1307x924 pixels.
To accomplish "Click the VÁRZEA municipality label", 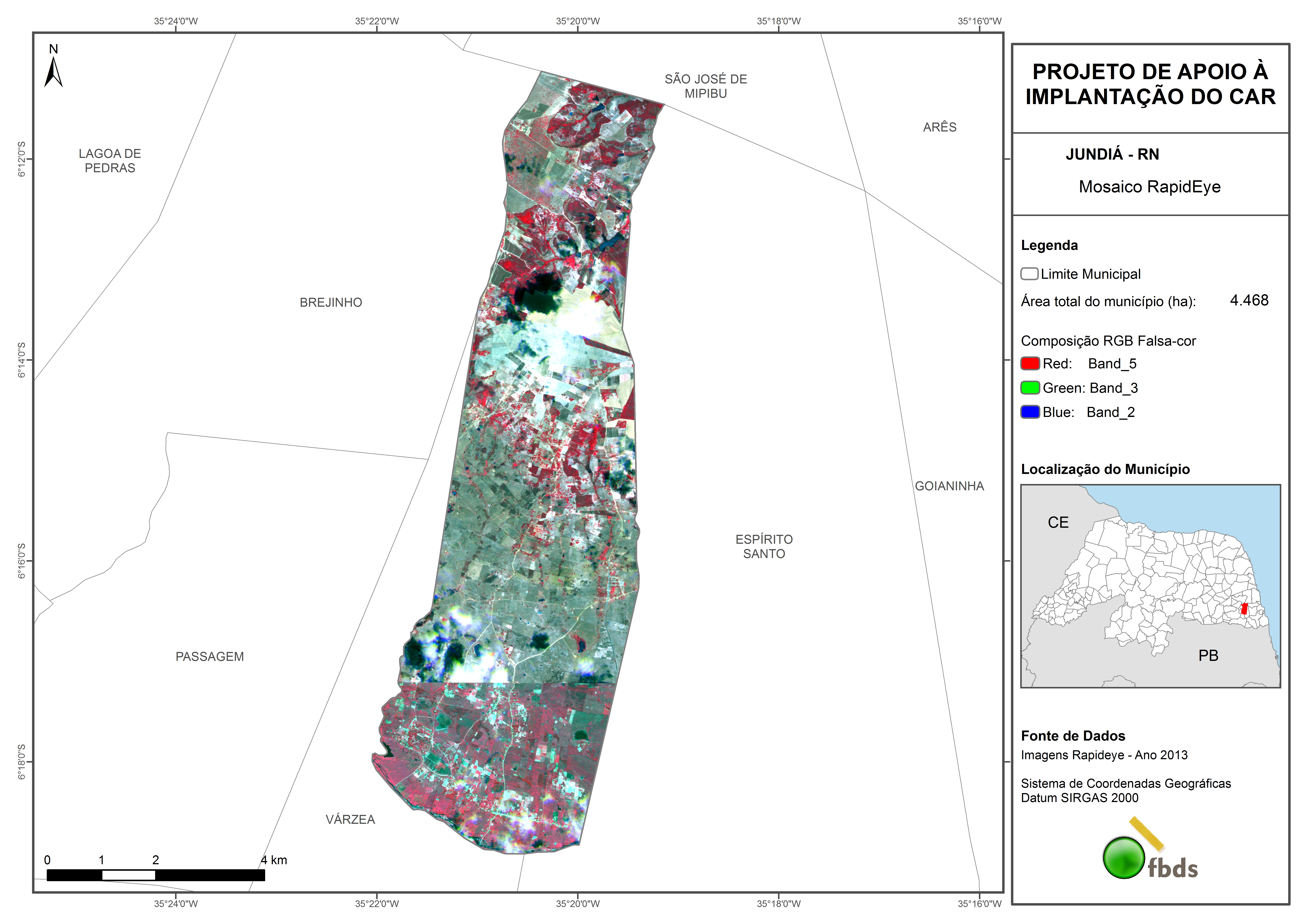I will click(350, 819).
